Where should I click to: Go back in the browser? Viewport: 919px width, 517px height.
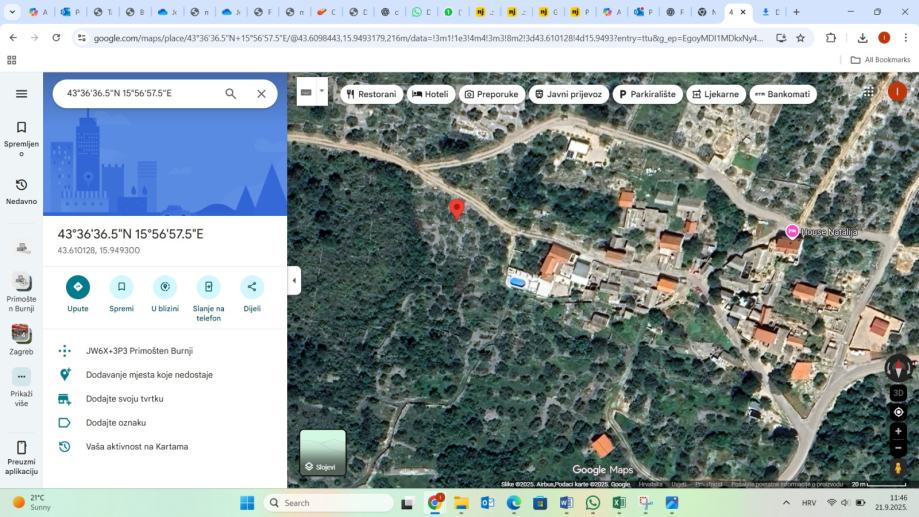tap(13, 38)
